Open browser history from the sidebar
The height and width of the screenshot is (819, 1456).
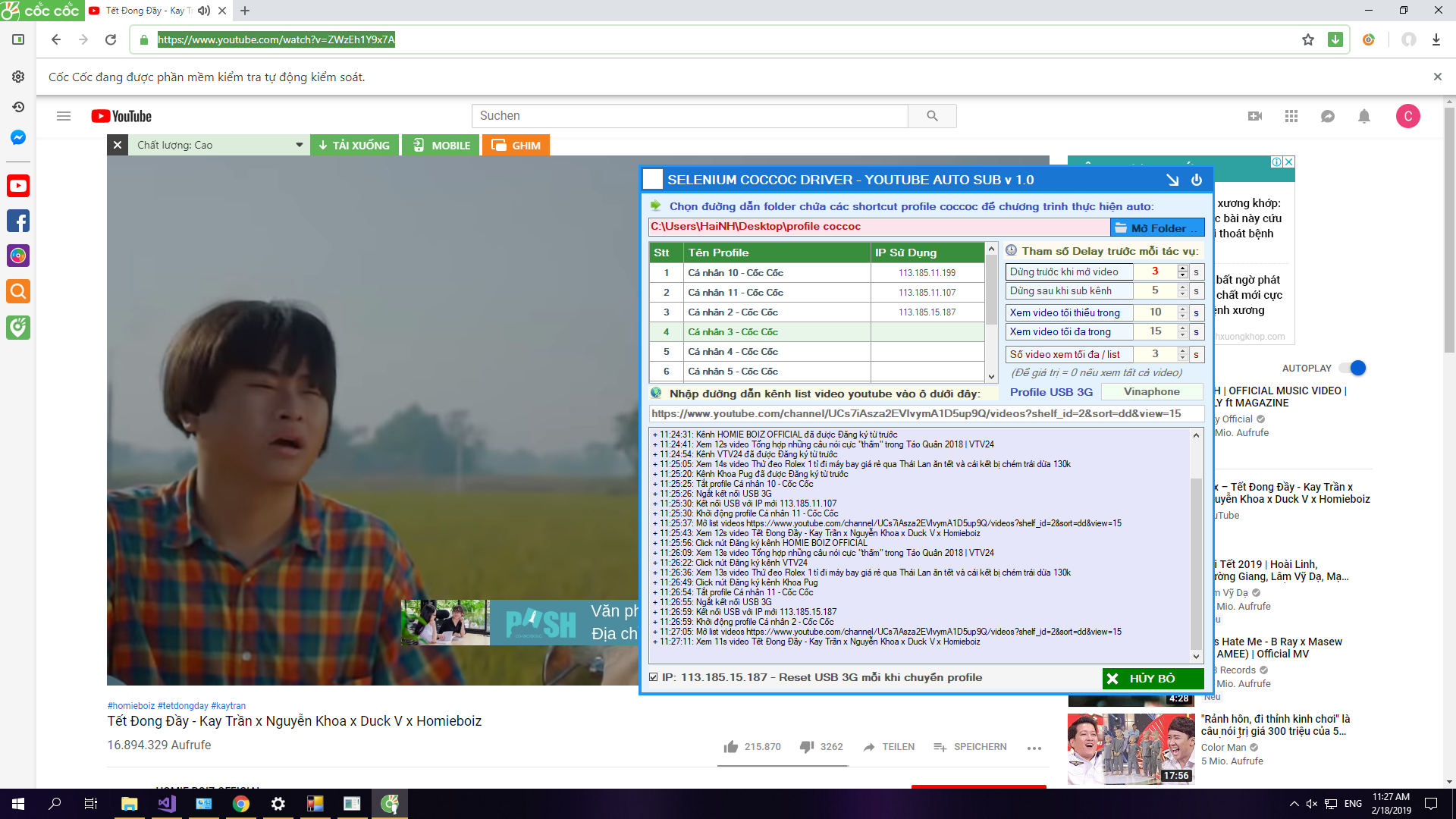(x=18, y=107)
